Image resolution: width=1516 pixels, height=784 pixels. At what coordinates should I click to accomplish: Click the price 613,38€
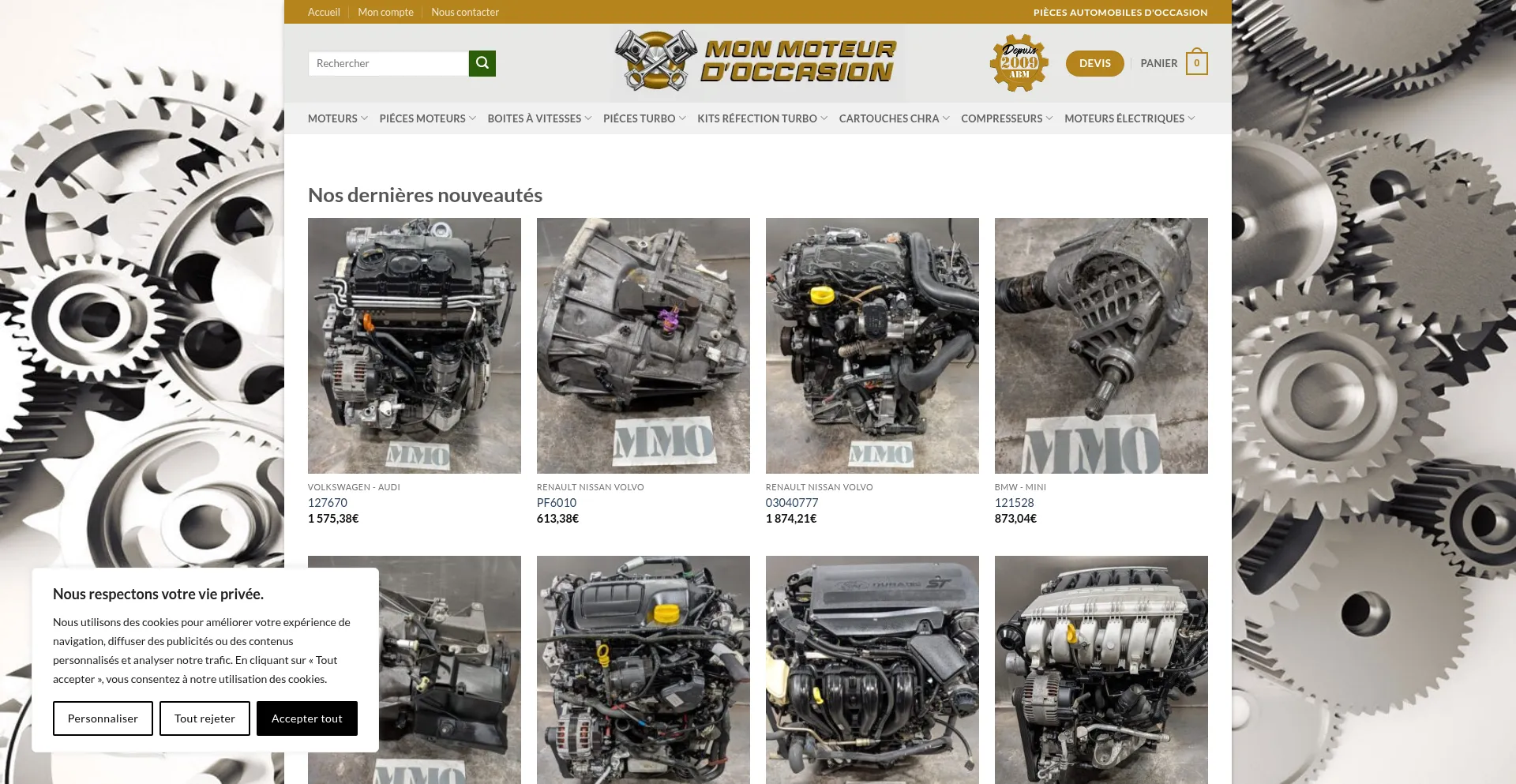click(x=557, y=519)
